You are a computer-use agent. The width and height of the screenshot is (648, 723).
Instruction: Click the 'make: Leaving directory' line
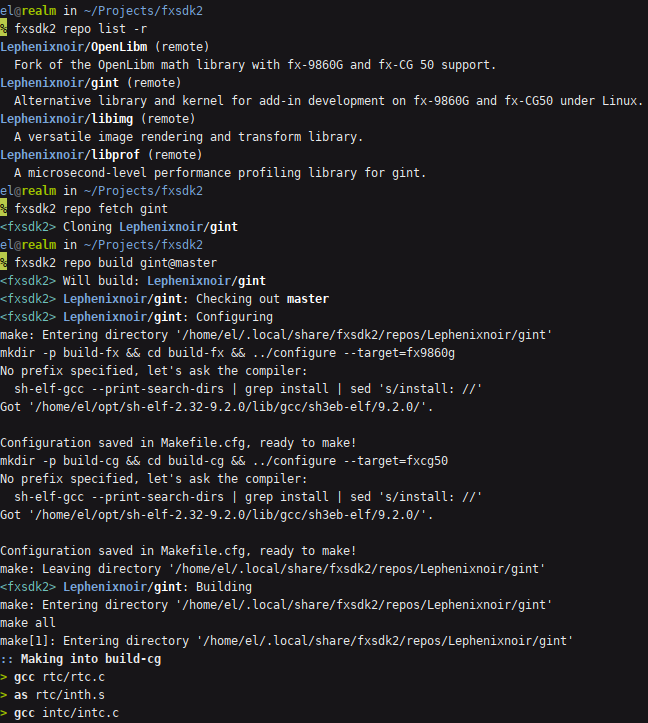273,568
